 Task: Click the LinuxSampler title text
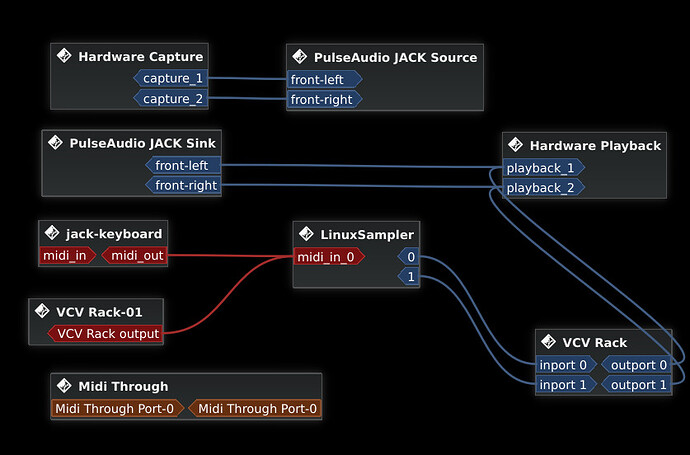pyautogui.click(x=367, y=235)
